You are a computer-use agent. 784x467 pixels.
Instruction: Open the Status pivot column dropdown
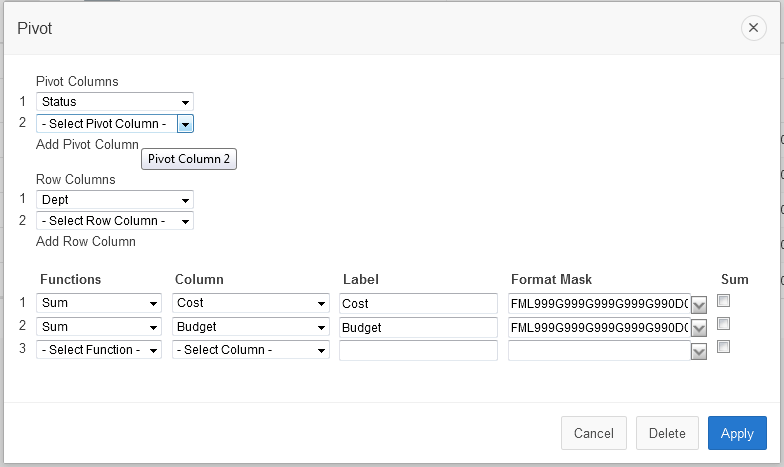pyautogui.click(x=115, y=102)
